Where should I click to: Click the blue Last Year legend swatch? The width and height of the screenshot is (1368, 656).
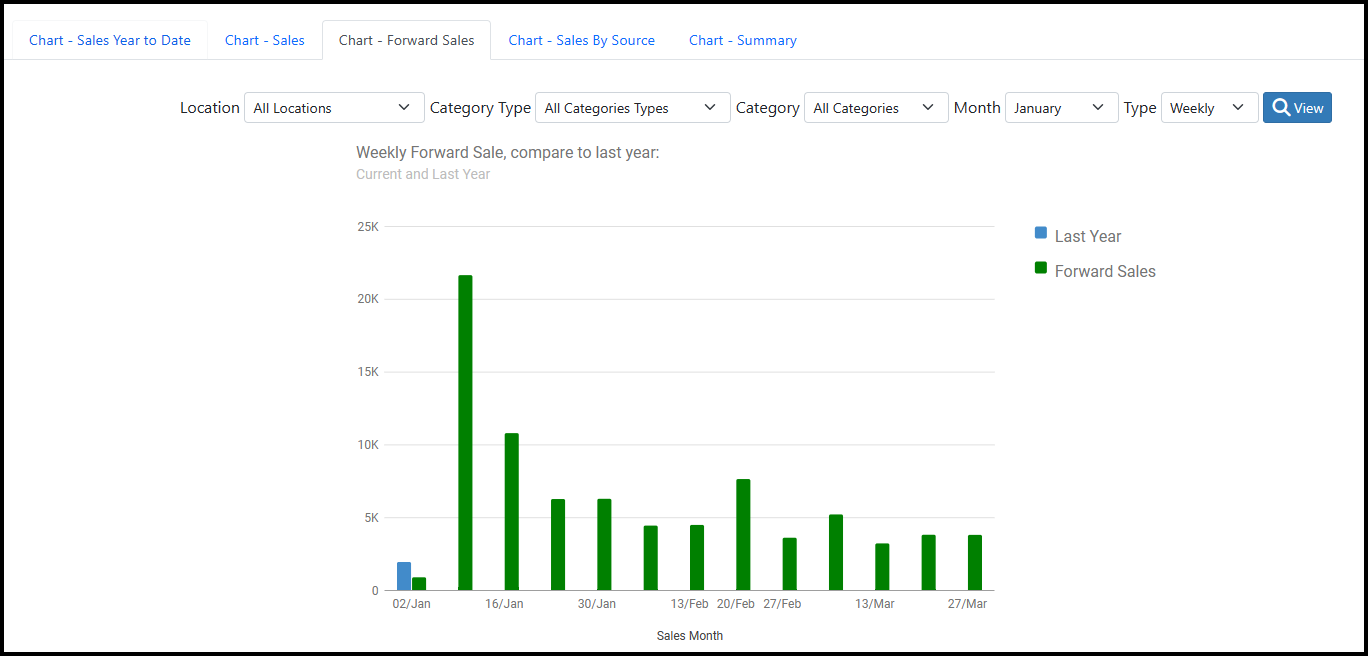pyautogui.click(x=1041, y=233)
